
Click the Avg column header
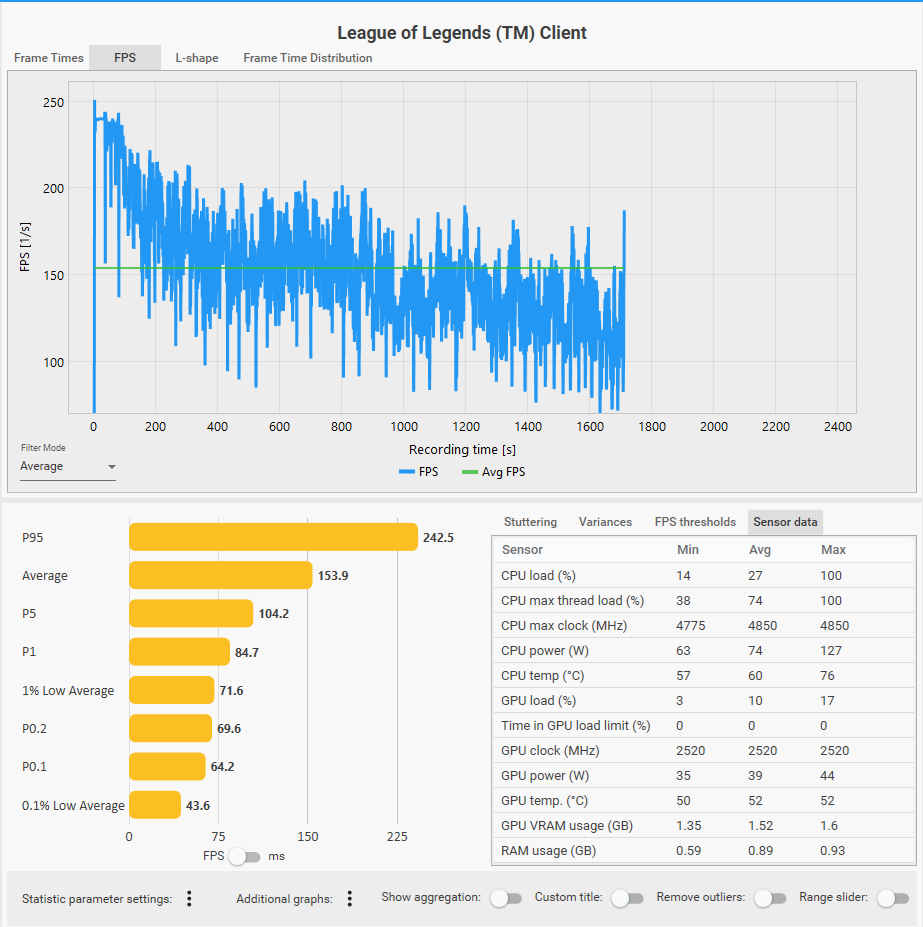pyautogui.click(x=760, y=550)
